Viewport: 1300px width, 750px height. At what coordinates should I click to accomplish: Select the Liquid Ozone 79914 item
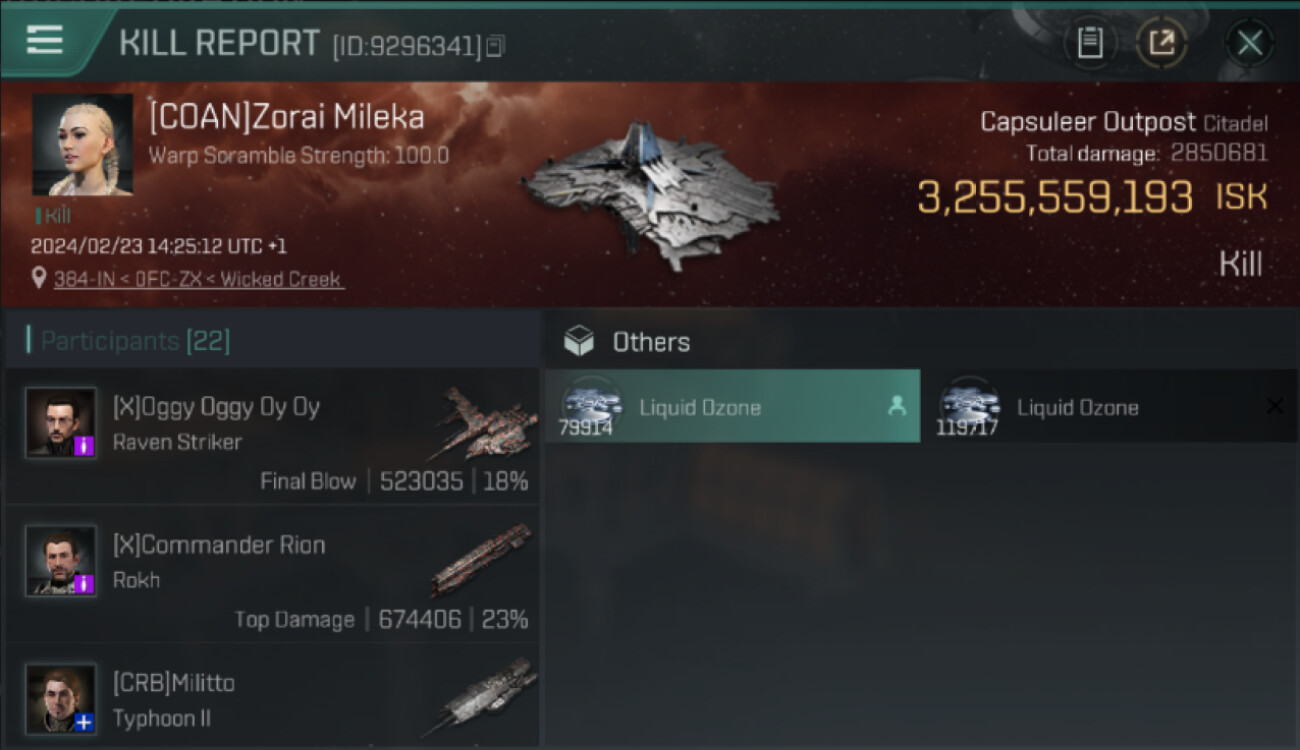(x=732, y=406)
